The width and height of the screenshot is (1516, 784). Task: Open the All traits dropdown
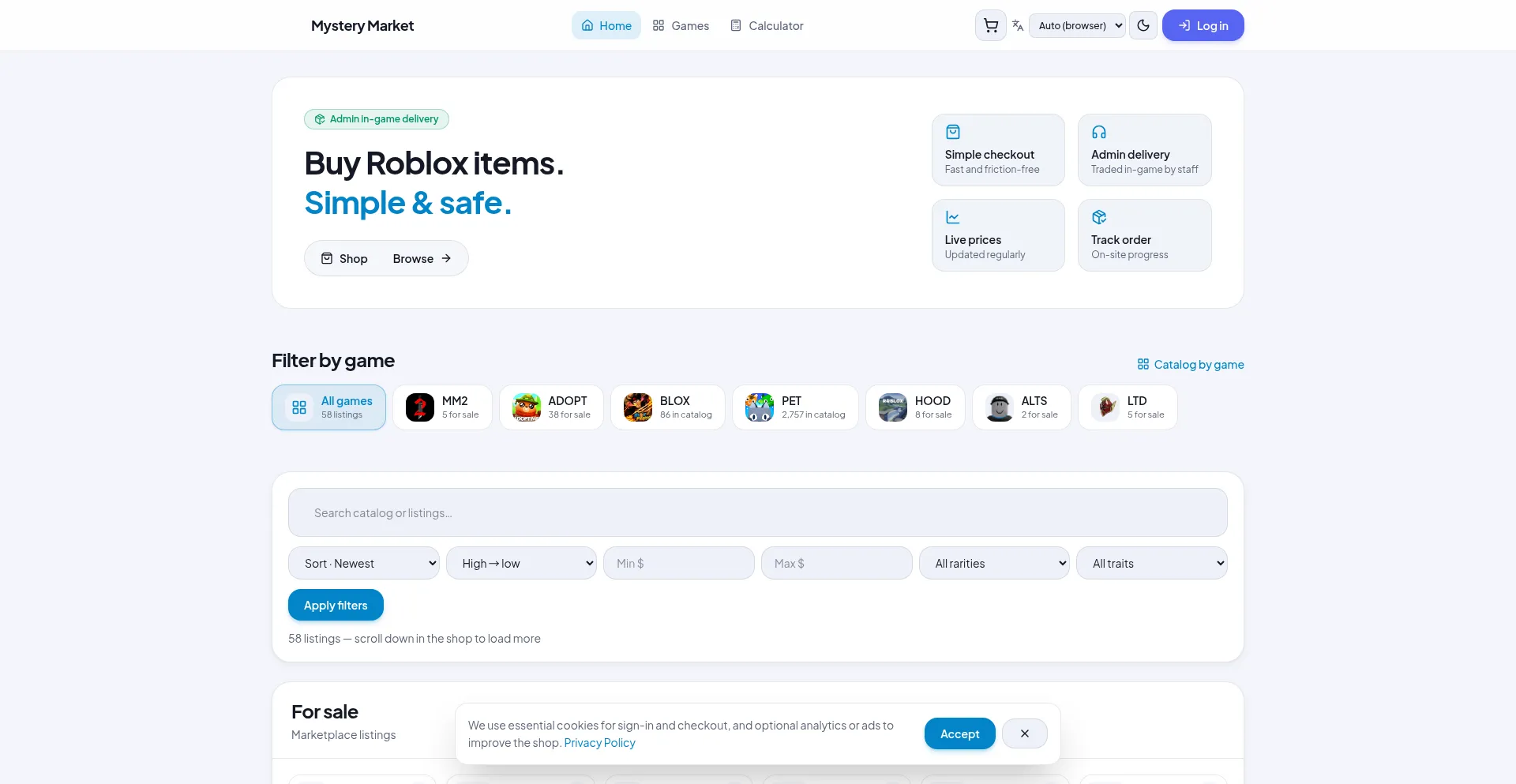coord(1152,563)
